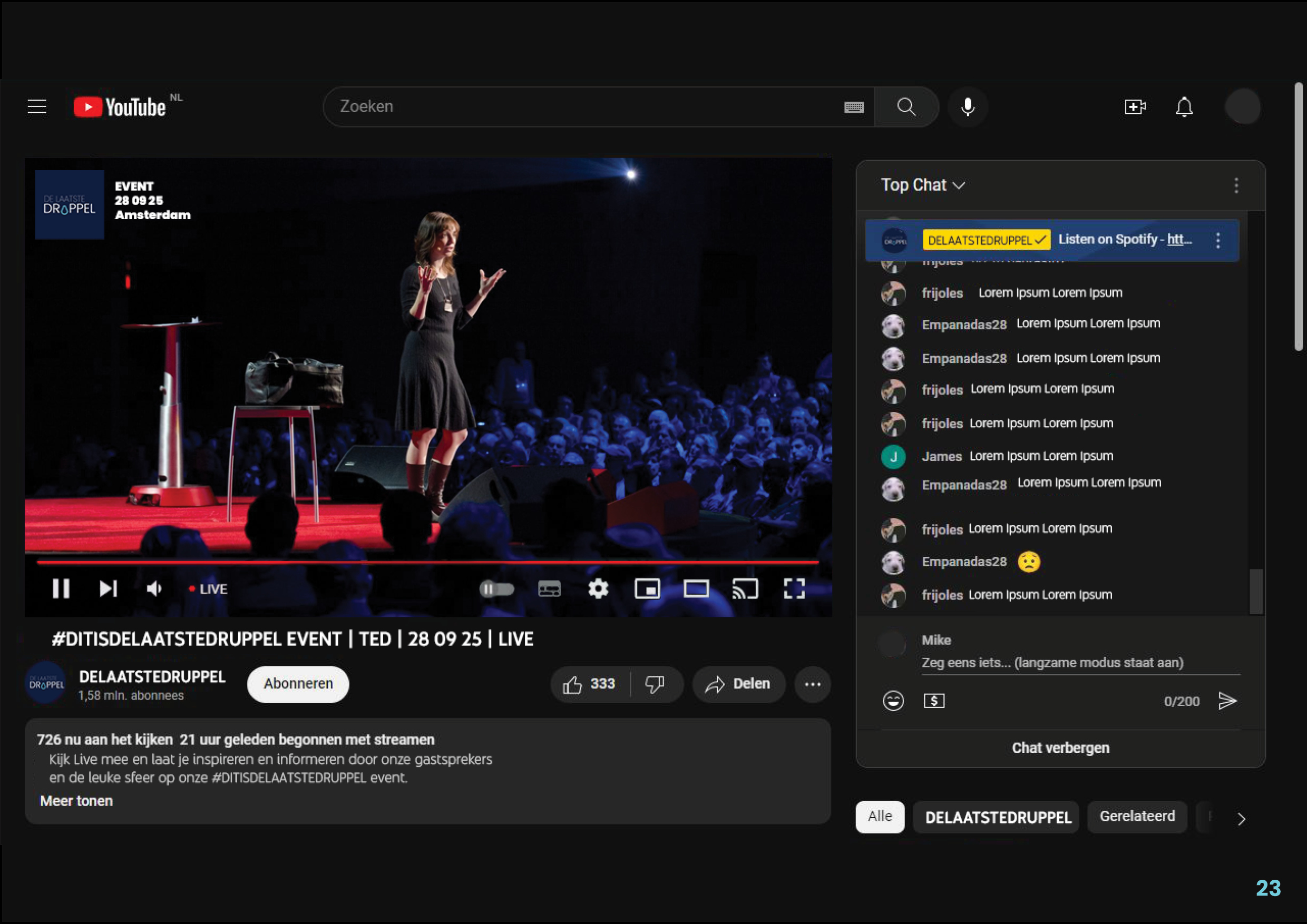Open the Super Chat dollar icon
The height and width of the screenshot is (924, 1307).
(933, 701)
